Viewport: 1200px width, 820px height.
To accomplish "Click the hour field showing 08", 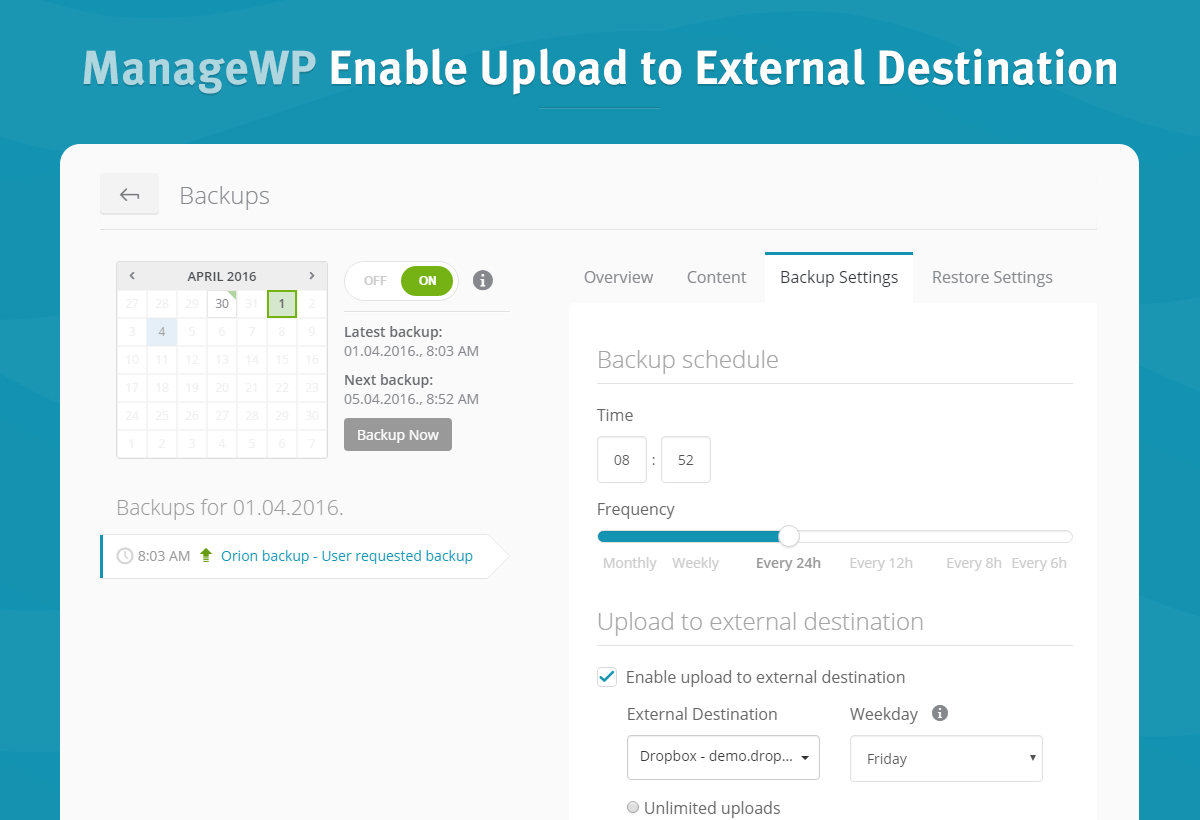I will 622,460.
